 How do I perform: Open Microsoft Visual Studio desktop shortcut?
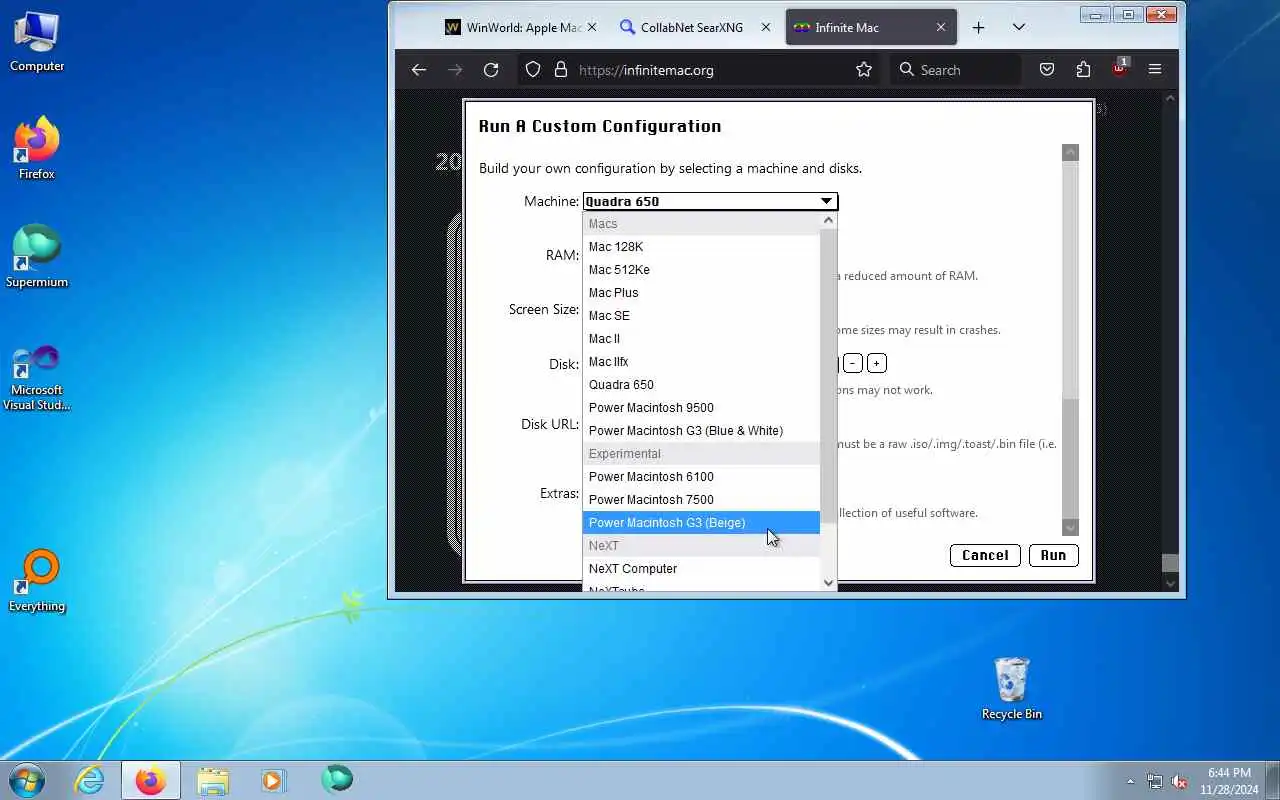pyautogui.click(x=37, y=378)
